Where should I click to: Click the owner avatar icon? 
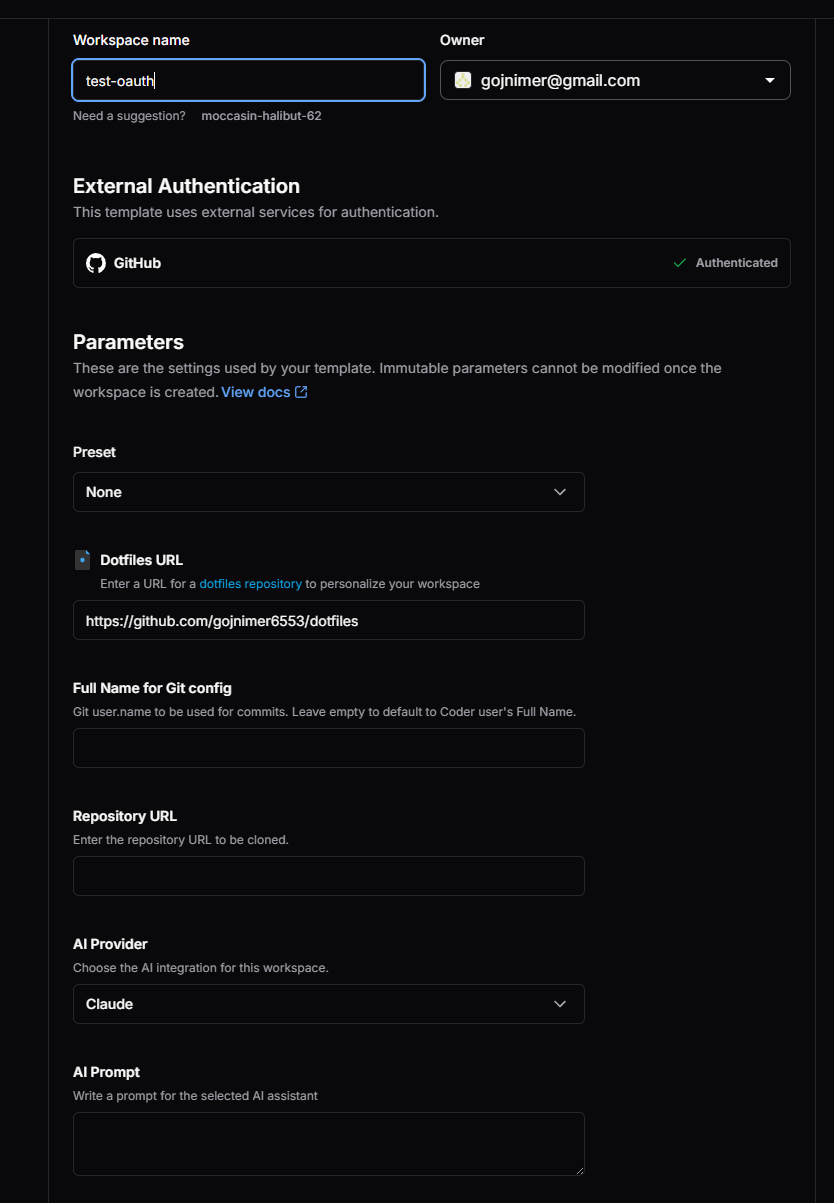463,80
